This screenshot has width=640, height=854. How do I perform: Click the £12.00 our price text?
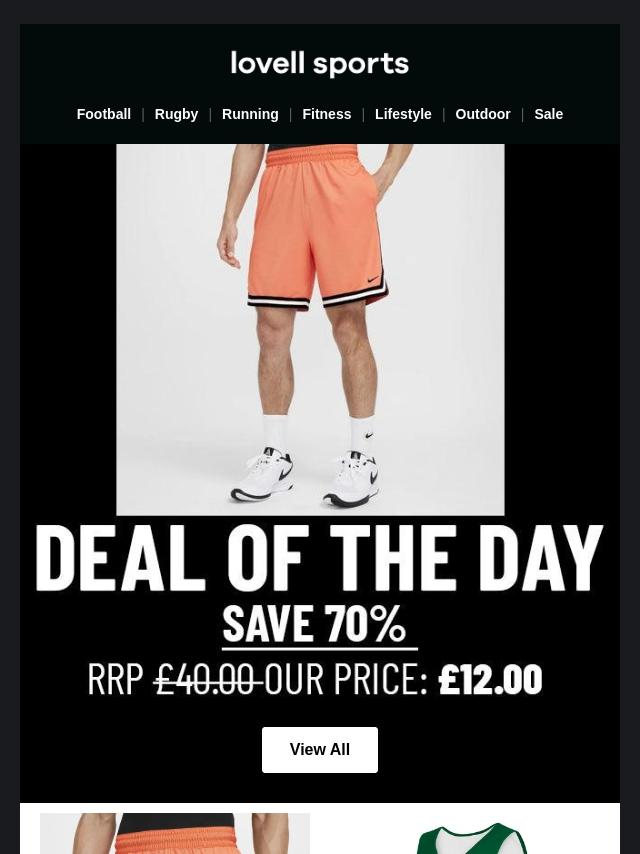[x=490, y=679]
